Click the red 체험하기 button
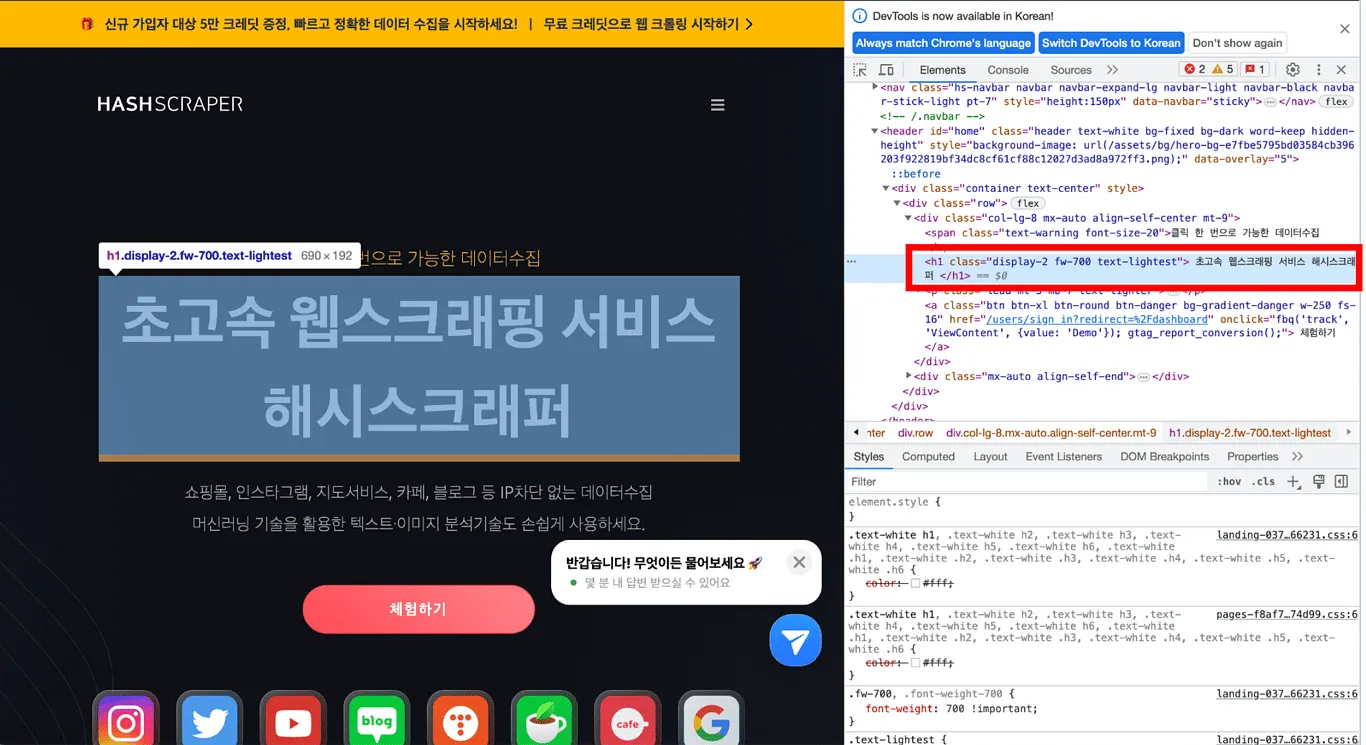Screen dimensions: 1366x745 (418, 609)
